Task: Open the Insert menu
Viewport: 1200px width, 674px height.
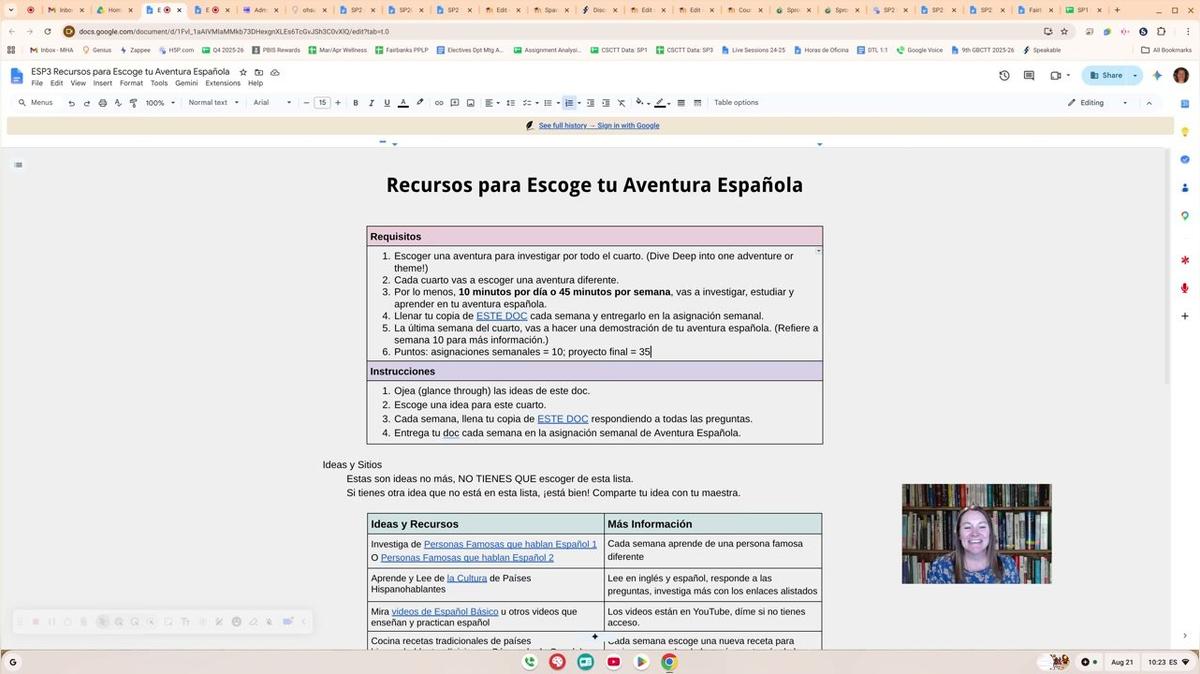Action: pos(103,83)
